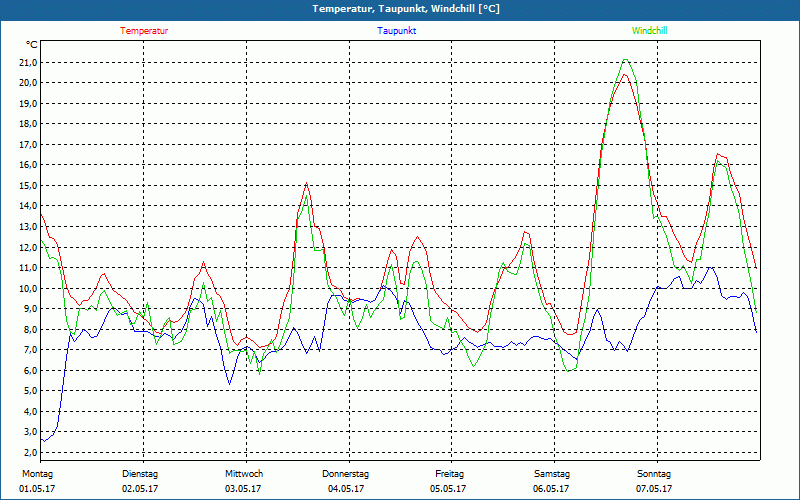Click the 3,0 y-axis value
Viewport: 800px width, 500px height.
pyautogui.click(x=30, y=432)
